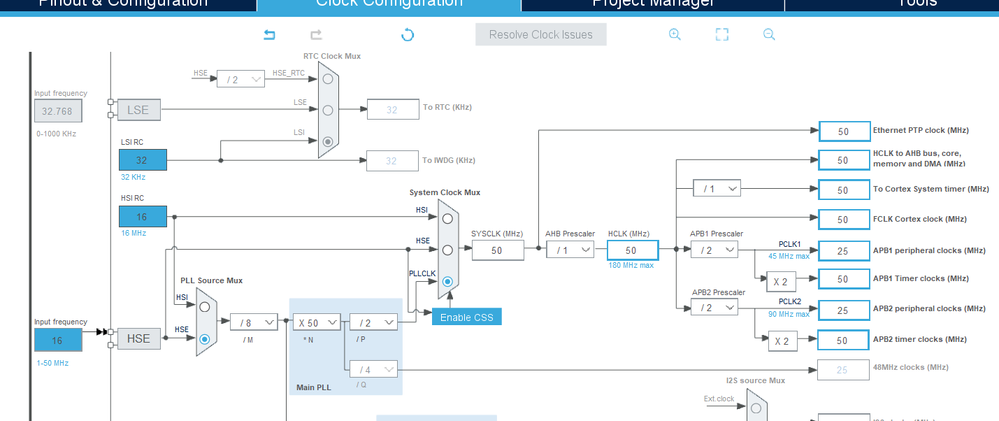The image size is (999, 421).
Task: Click the APB1 peripheral clocks value
Action: point(844,251)
